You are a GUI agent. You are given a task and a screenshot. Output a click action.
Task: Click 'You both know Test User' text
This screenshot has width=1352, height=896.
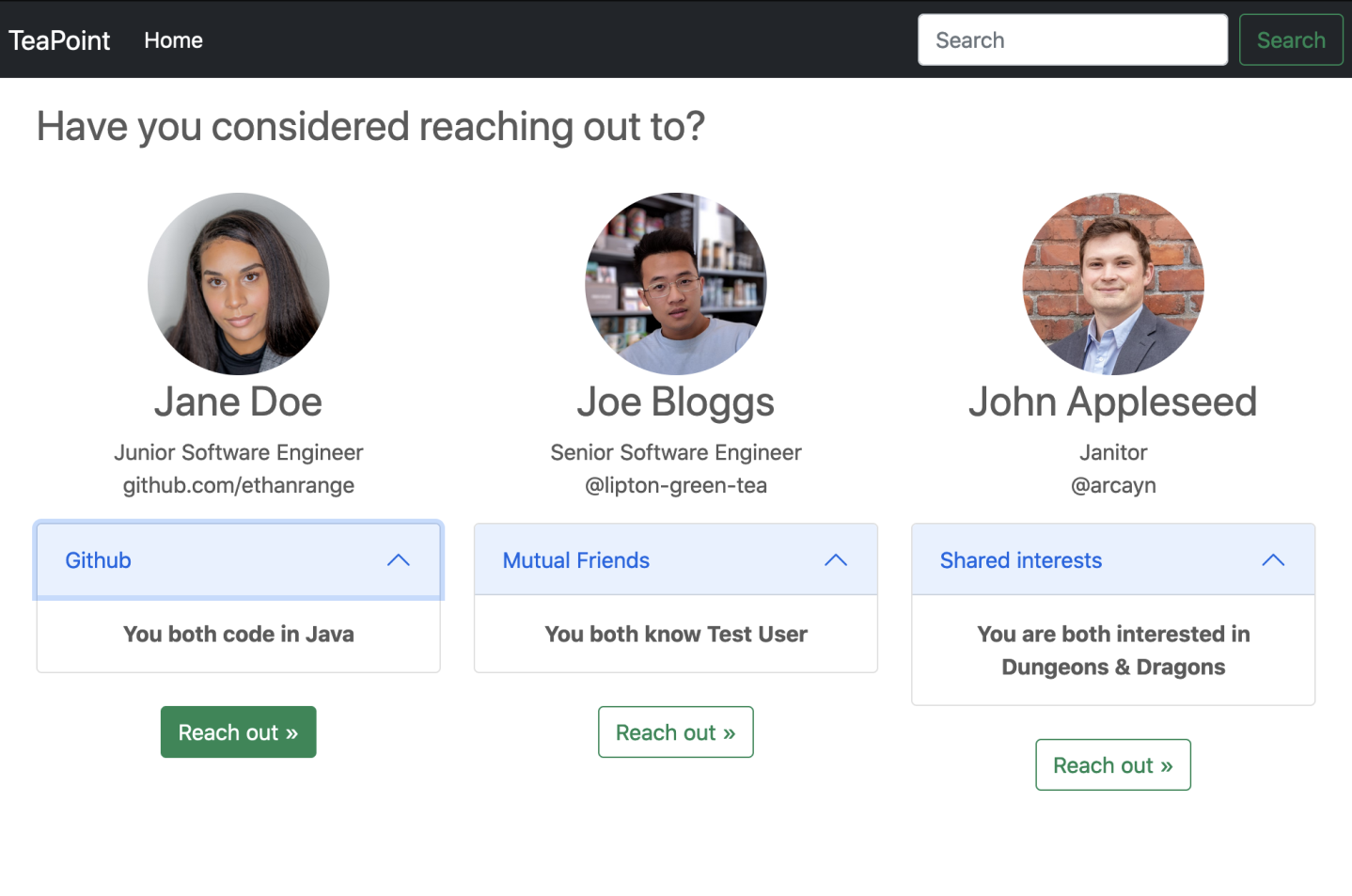676,635
